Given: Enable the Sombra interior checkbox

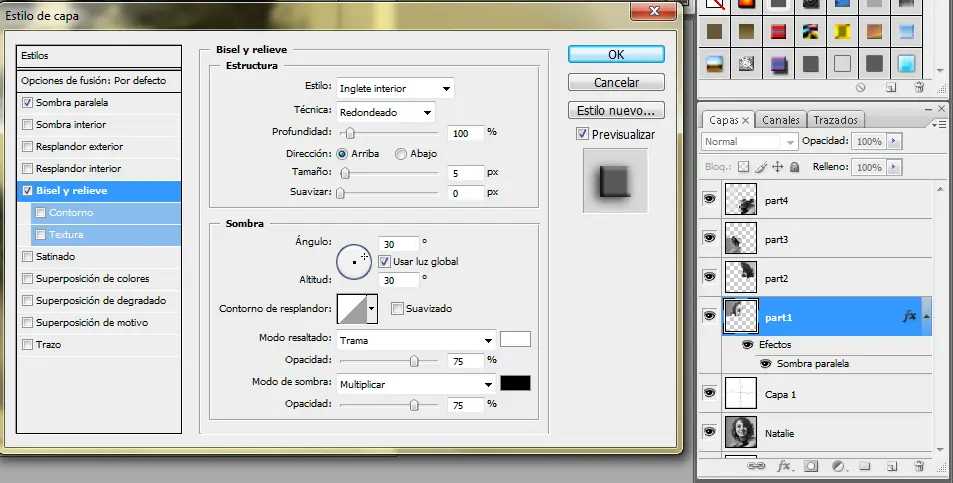Looking at the screenshot, I should (x=27, y=125).
